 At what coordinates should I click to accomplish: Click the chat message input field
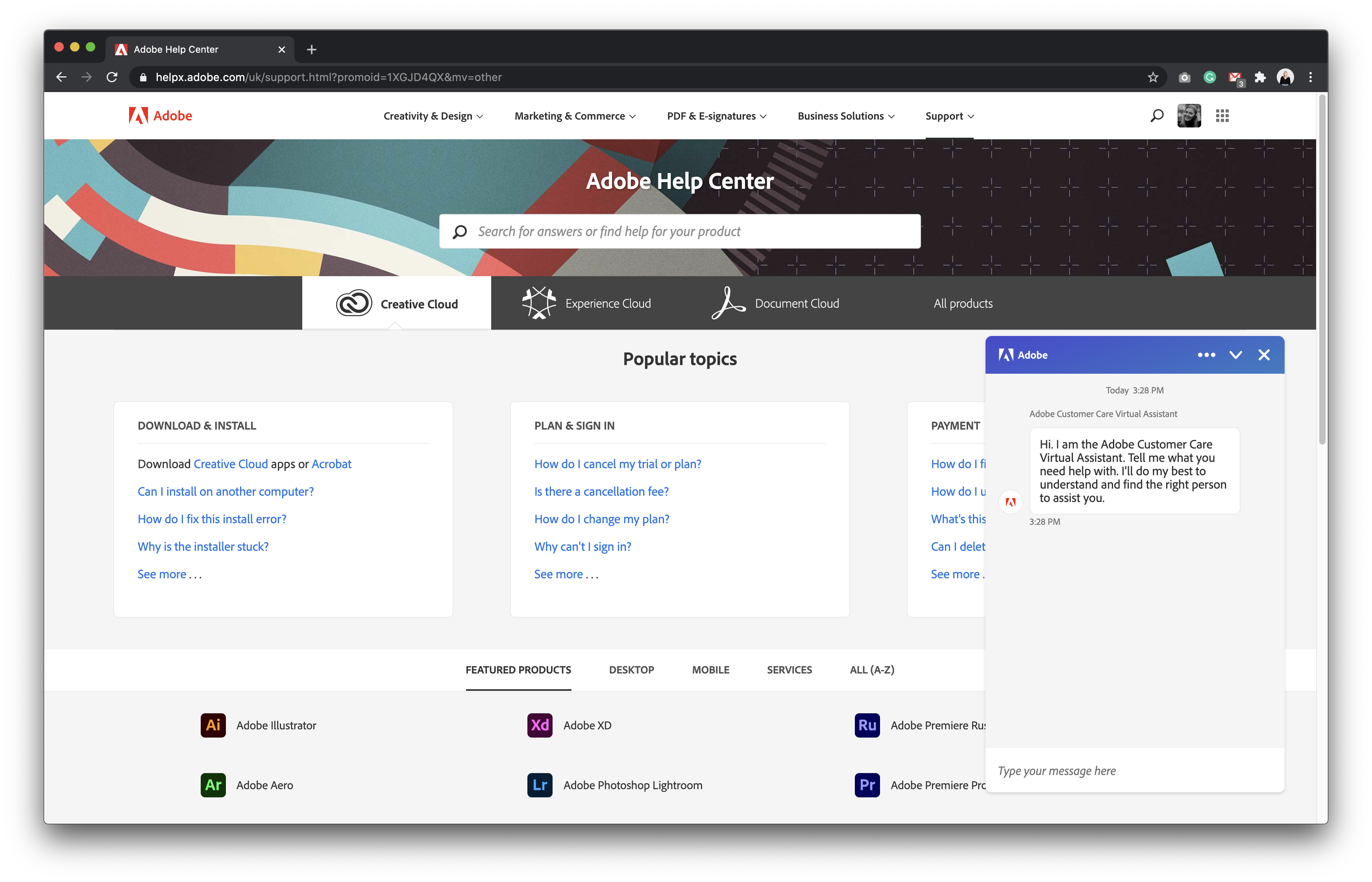pos(1134,770)
